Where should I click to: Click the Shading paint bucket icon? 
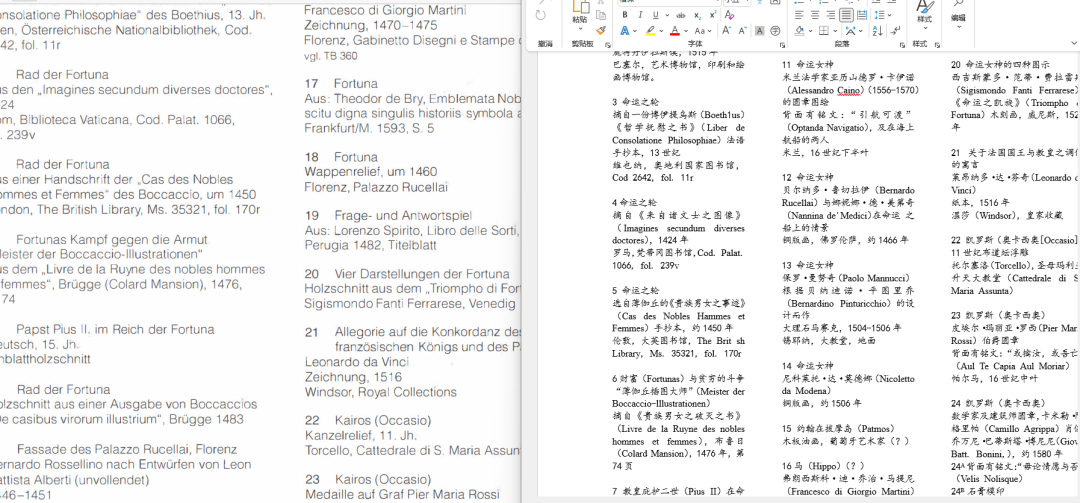[799, 31]
